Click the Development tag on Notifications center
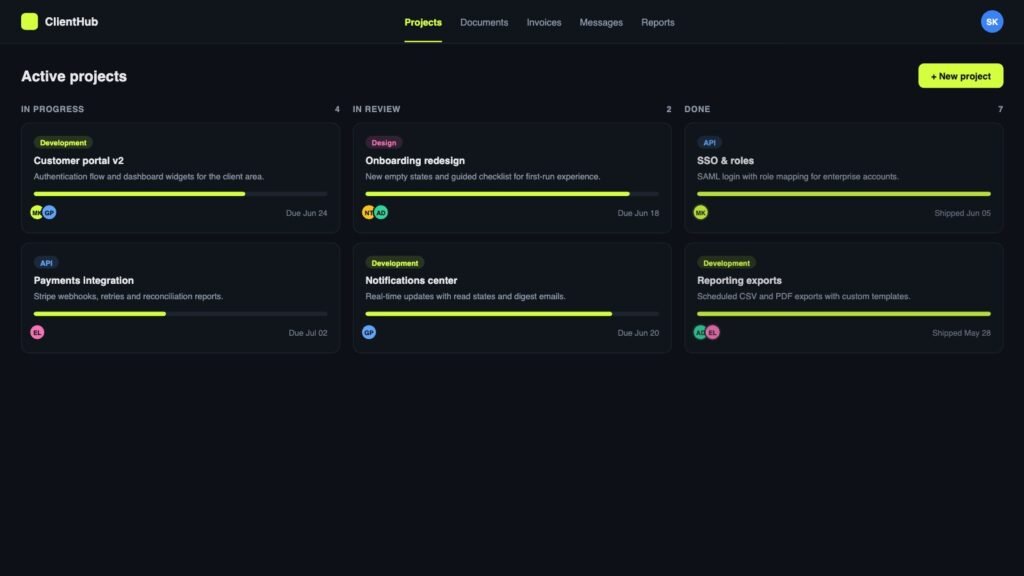Image resolution: width=1024 pixels, height=576 pixels. (394, 263)
